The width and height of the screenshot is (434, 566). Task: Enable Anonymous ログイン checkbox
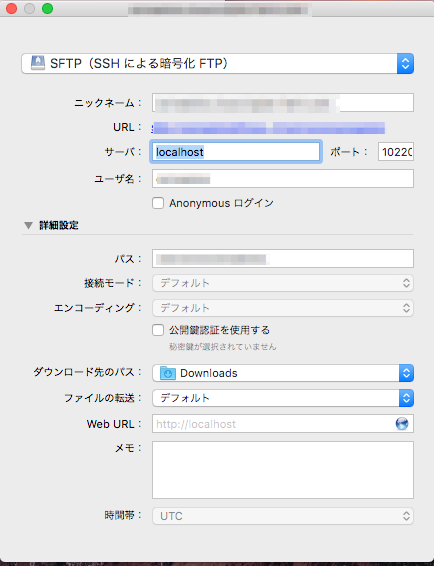(158, 203)
